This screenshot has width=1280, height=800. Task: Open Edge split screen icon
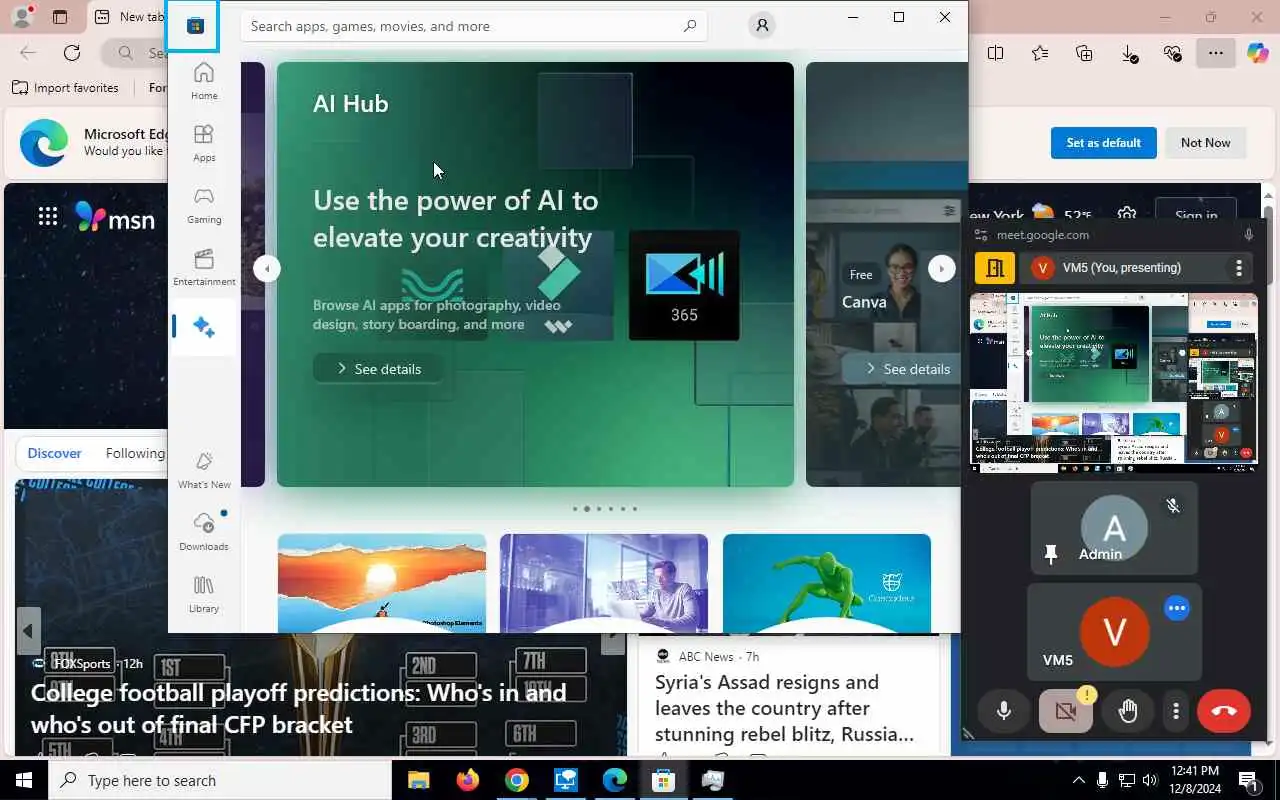pyautogui.click(x=995, y=54)
